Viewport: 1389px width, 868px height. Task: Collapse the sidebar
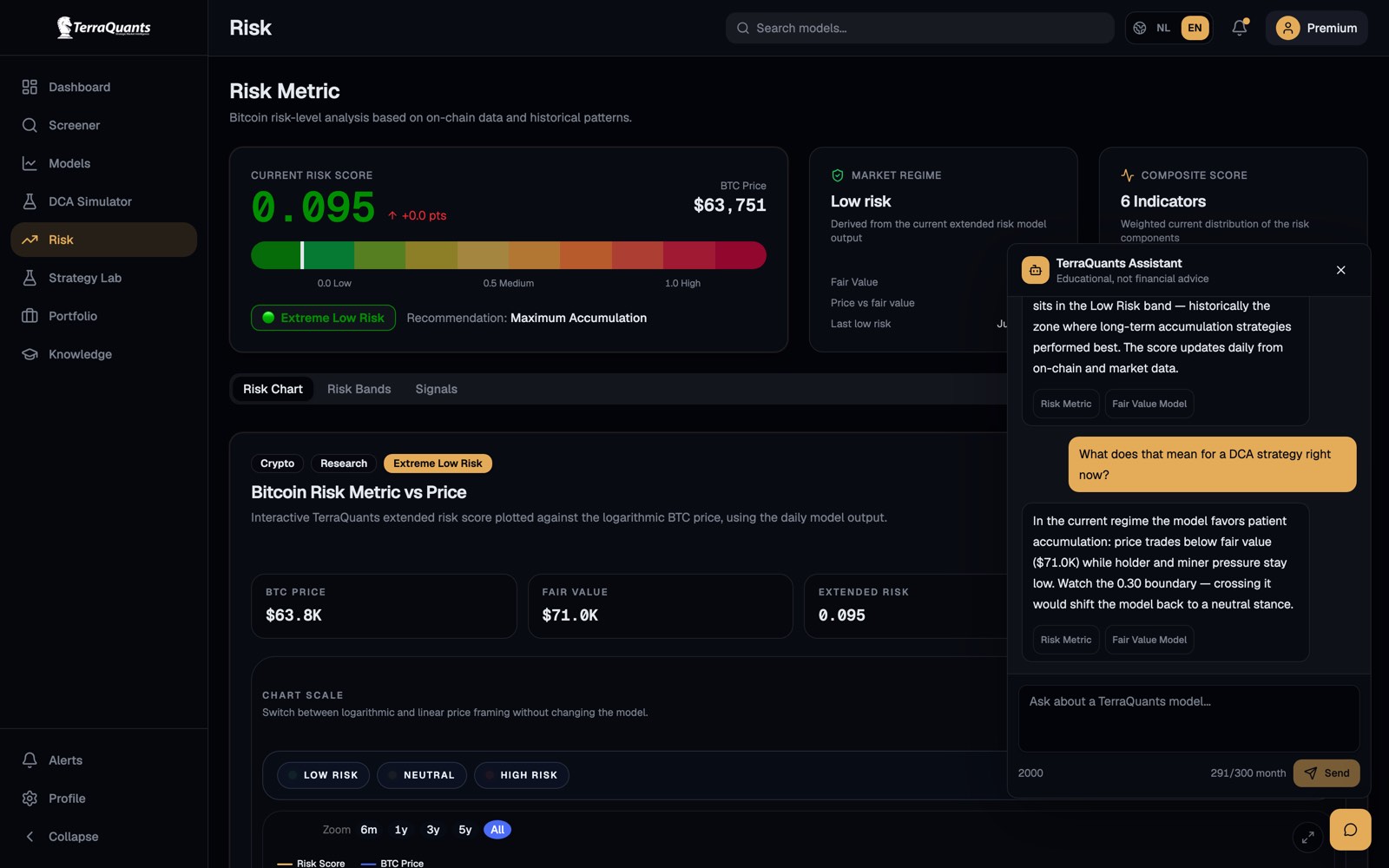pyautogui.click(x=103, y=837)
